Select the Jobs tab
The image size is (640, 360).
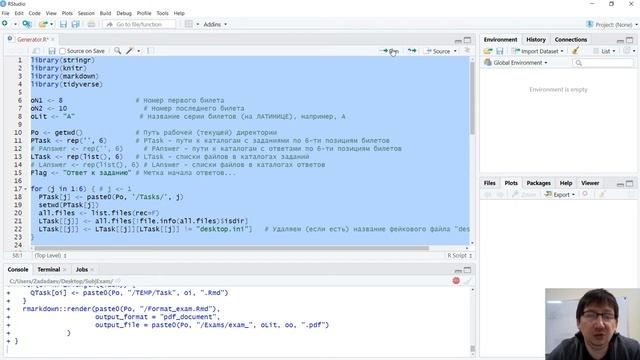tap(82, 269)
